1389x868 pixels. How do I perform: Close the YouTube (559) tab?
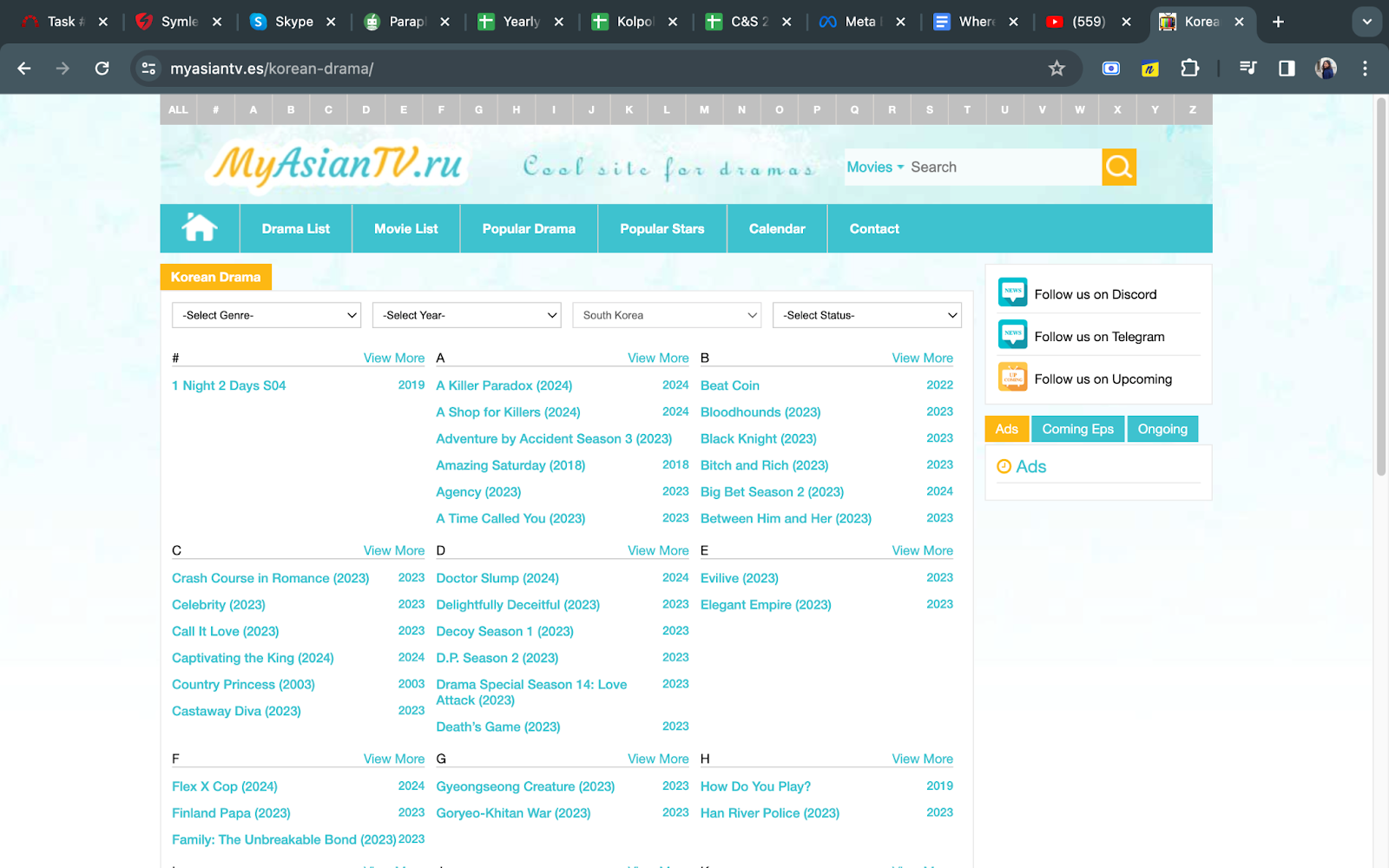point(1126,22)
